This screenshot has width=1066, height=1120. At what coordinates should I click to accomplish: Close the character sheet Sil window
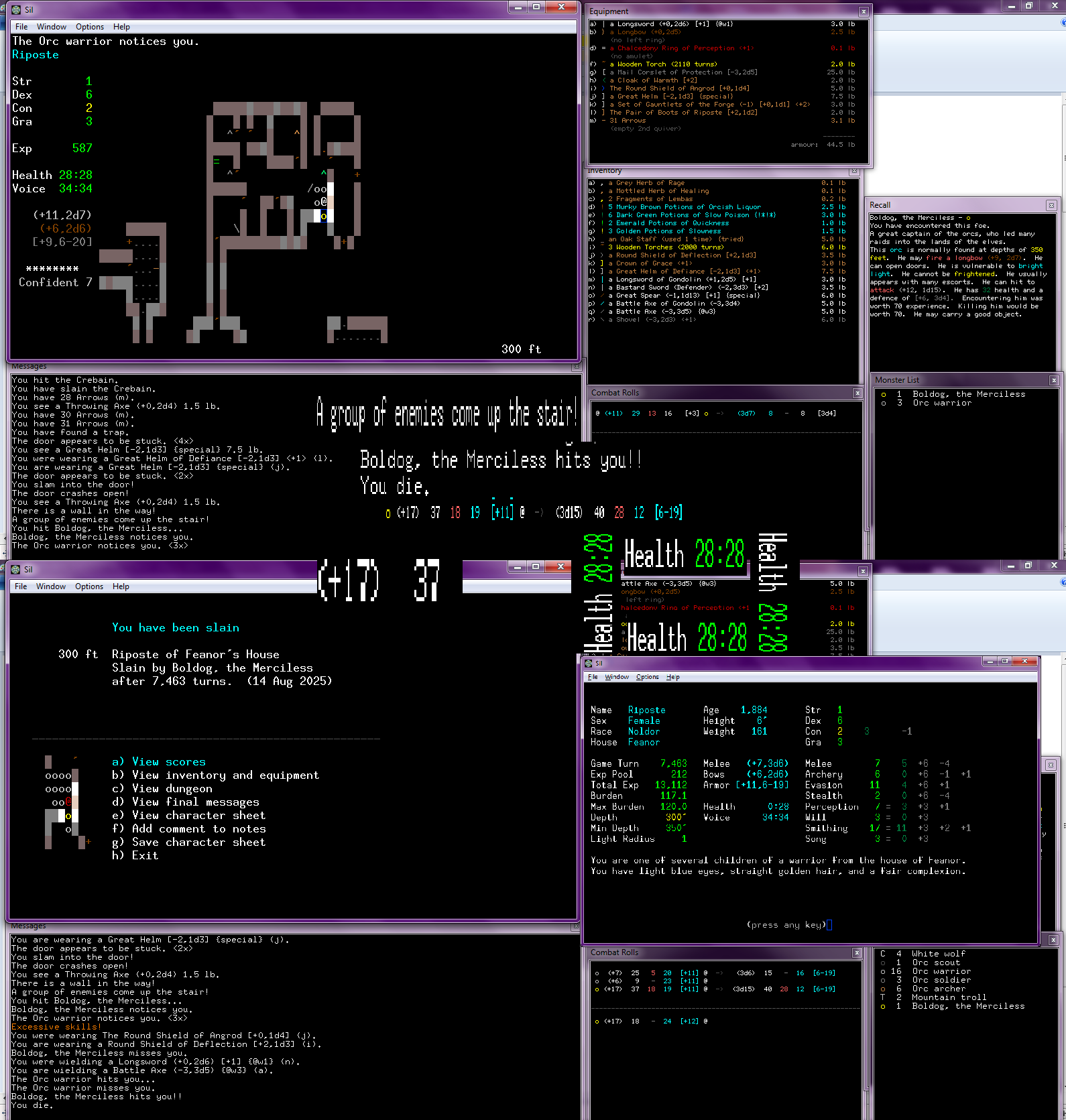point(1025,661)
